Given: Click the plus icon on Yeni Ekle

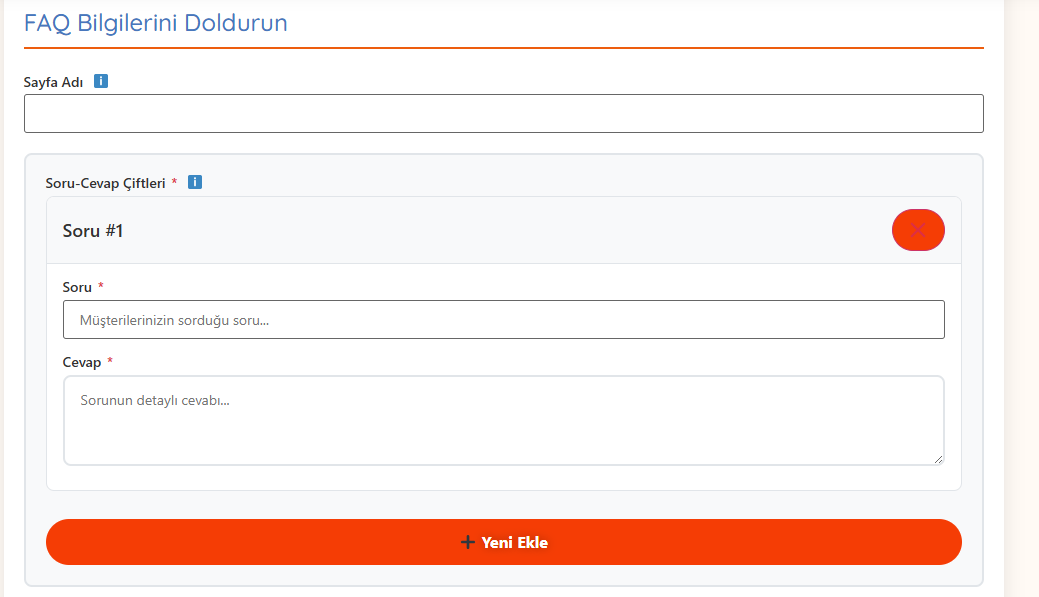Looking at the screenshot, I should click(467, 542).
